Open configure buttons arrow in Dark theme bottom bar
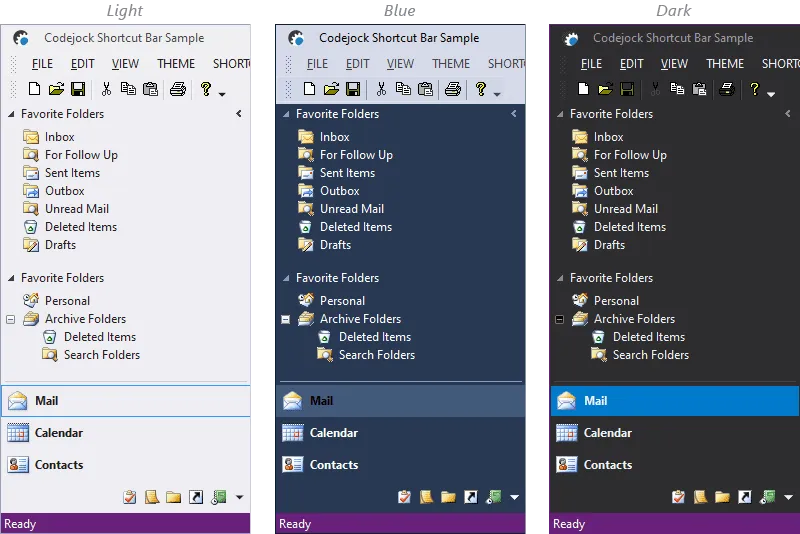Screen dimensions: 800x534 tap(788, 497)
